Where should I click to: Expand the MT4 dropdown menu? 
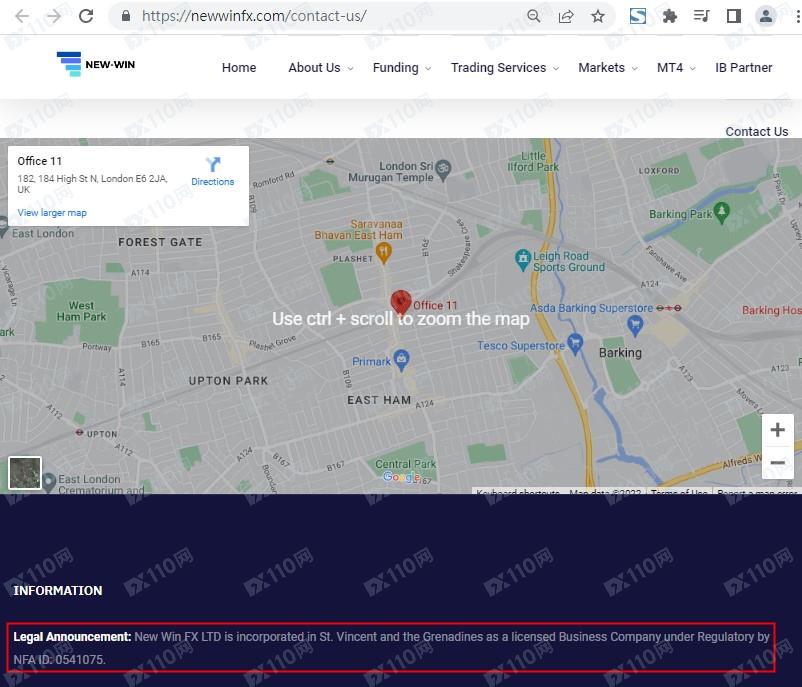[675, 68]
